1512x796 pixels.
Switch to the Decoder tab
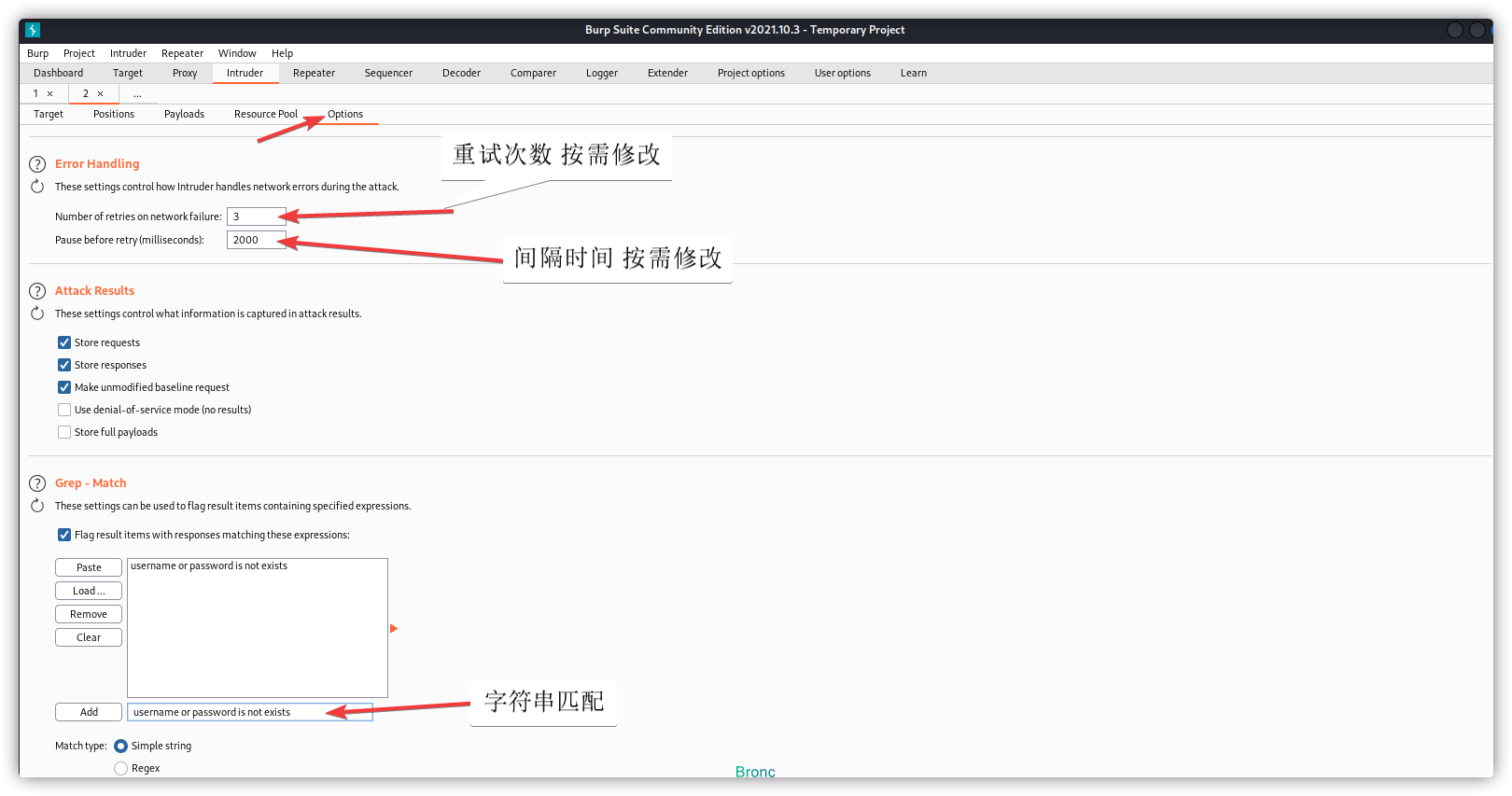point(461,73)
